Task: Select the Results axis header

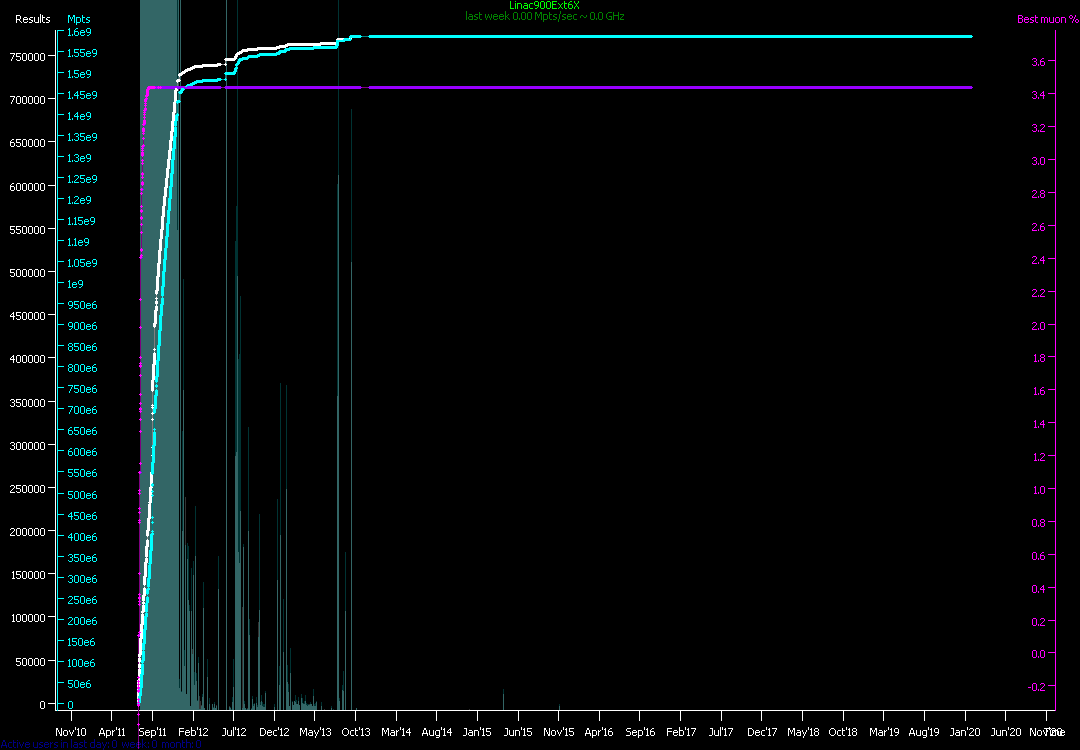Action: [33, 19]
